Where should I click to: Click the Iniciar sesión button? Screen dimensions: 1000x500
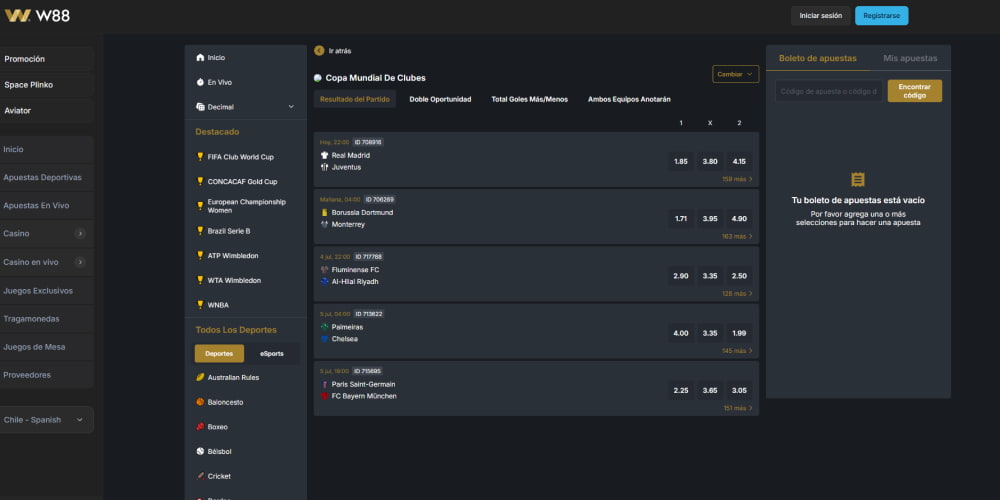821,16
